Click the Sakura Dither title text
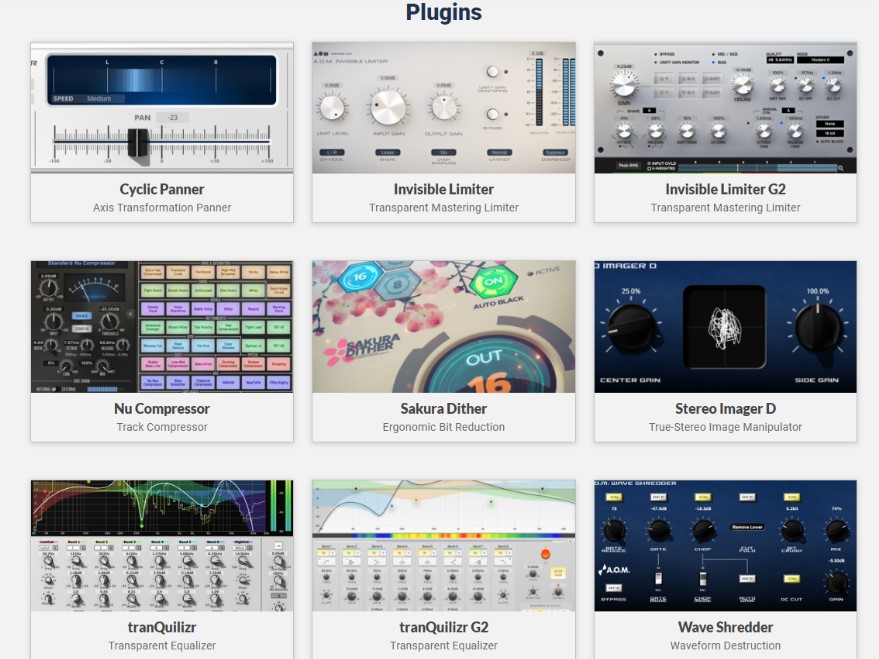This screenshot has height=659, width=879. pyautogui.click(x=443, y=408)
